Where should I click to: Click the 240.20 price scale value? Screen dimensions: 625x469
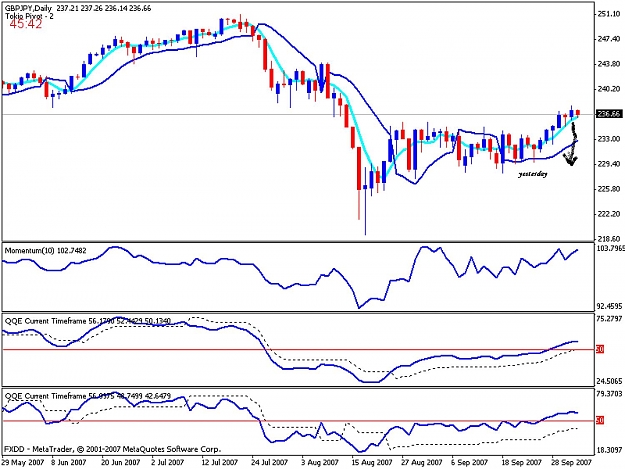pos(609,89)
